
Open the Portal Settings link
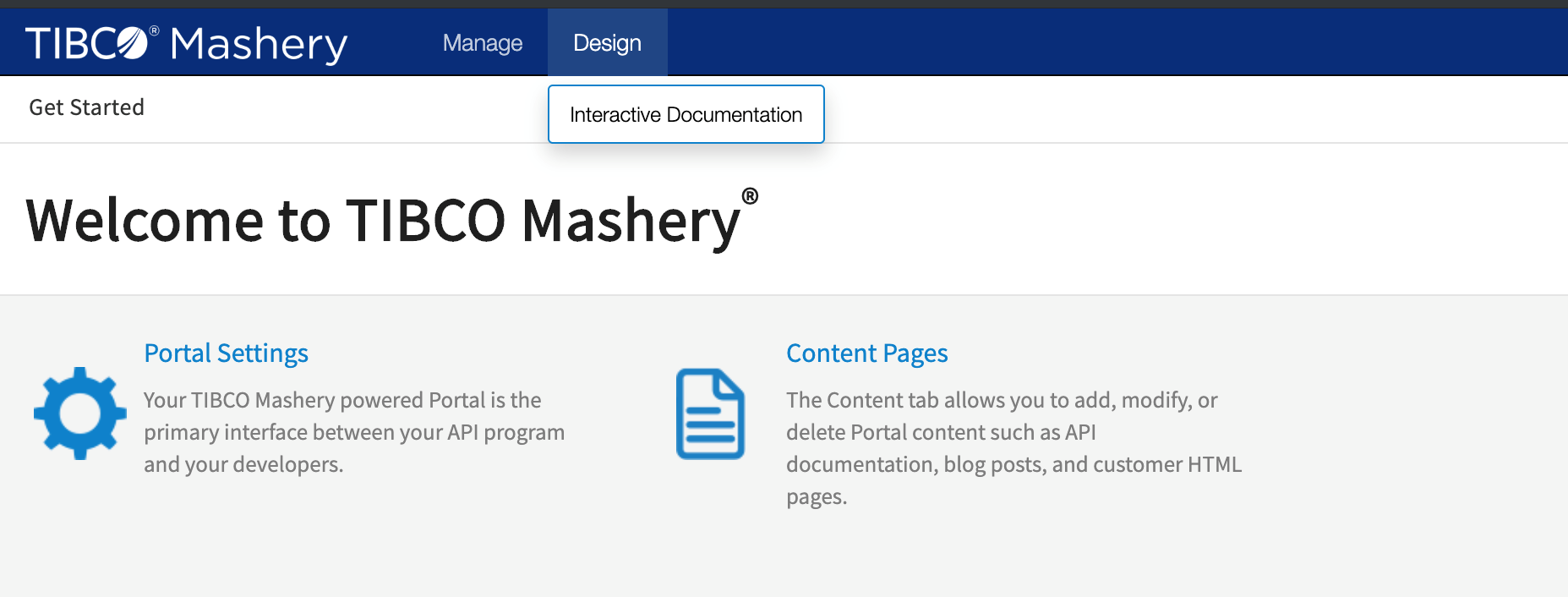click(x=226, y=353)
